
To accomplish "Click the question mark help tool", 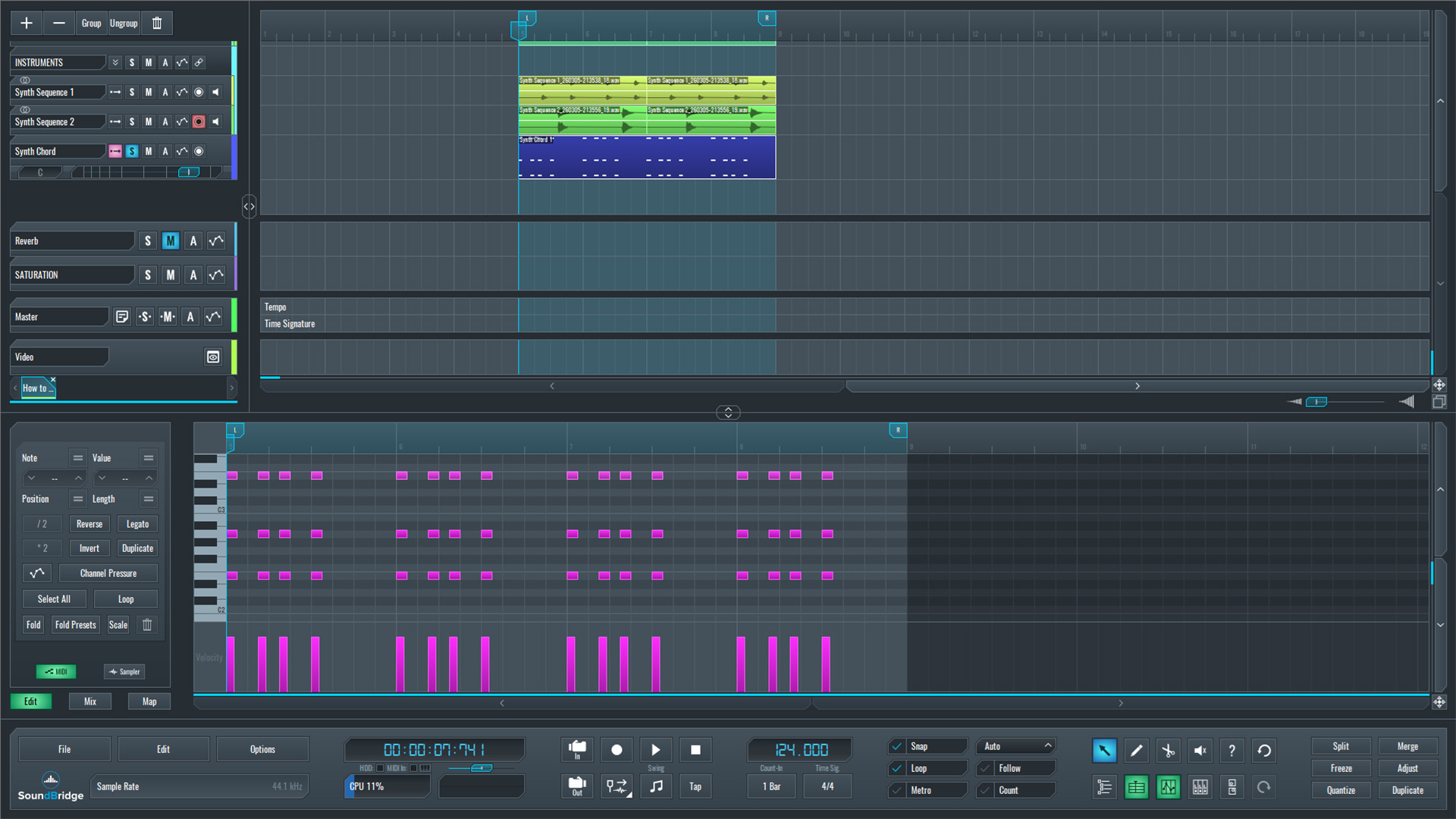I will (1232, 751).
